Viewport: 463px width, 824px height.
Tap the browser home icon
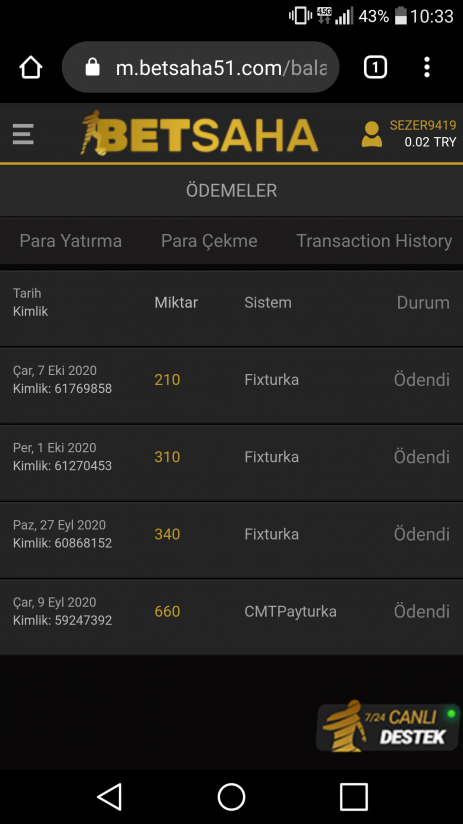click(x=30, y=67)
